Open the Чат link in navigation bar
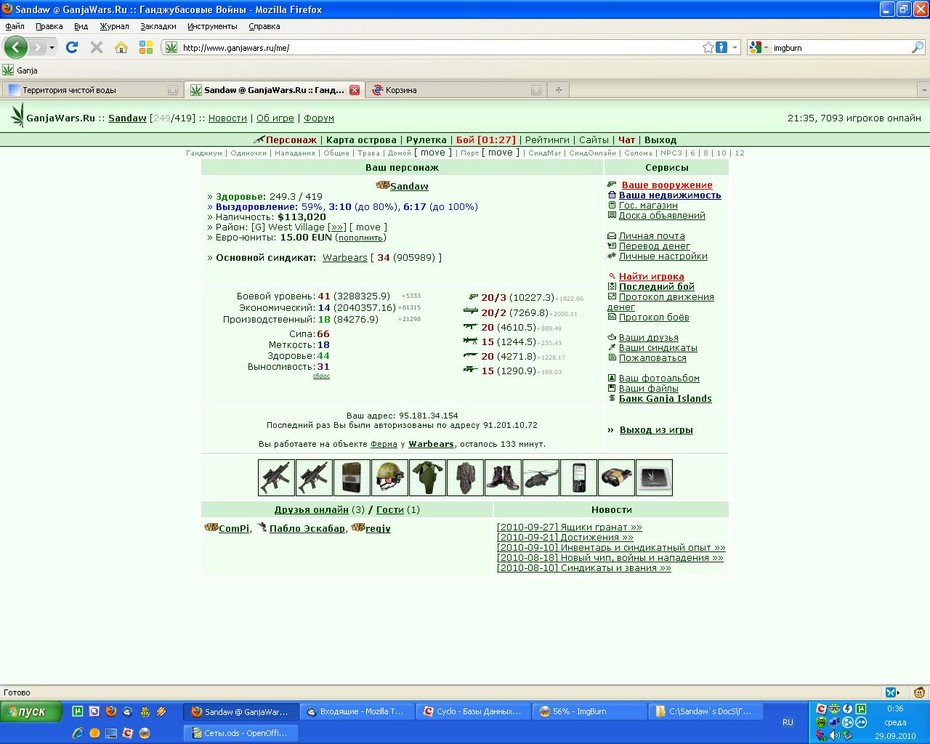 coord(626,140)
